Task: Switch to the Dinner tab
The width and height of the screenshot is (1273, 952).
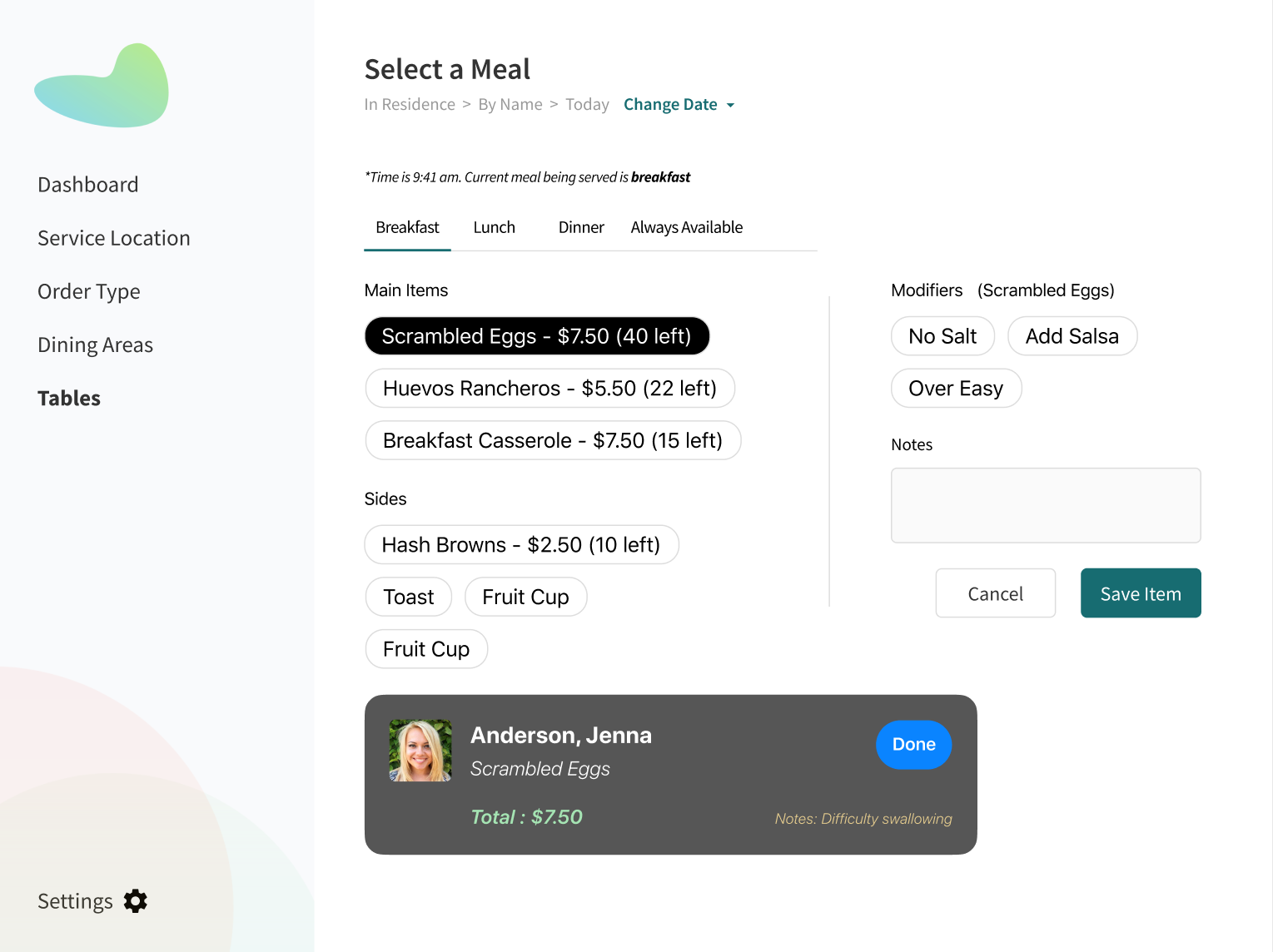Action: [581, 227]
